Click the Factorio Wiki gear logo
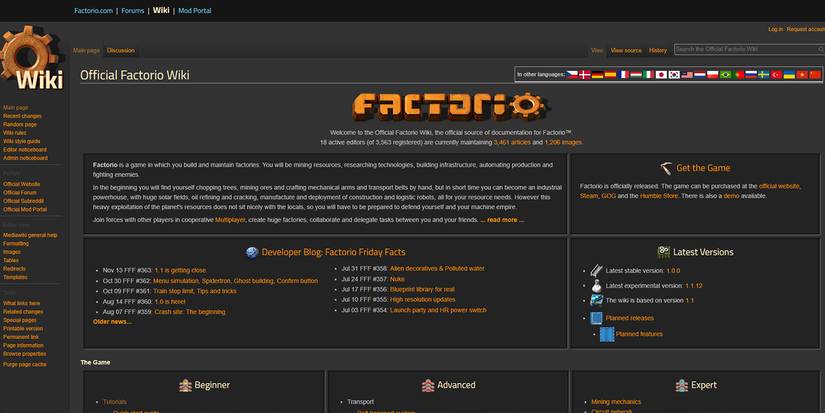 [x=35, y=62]
